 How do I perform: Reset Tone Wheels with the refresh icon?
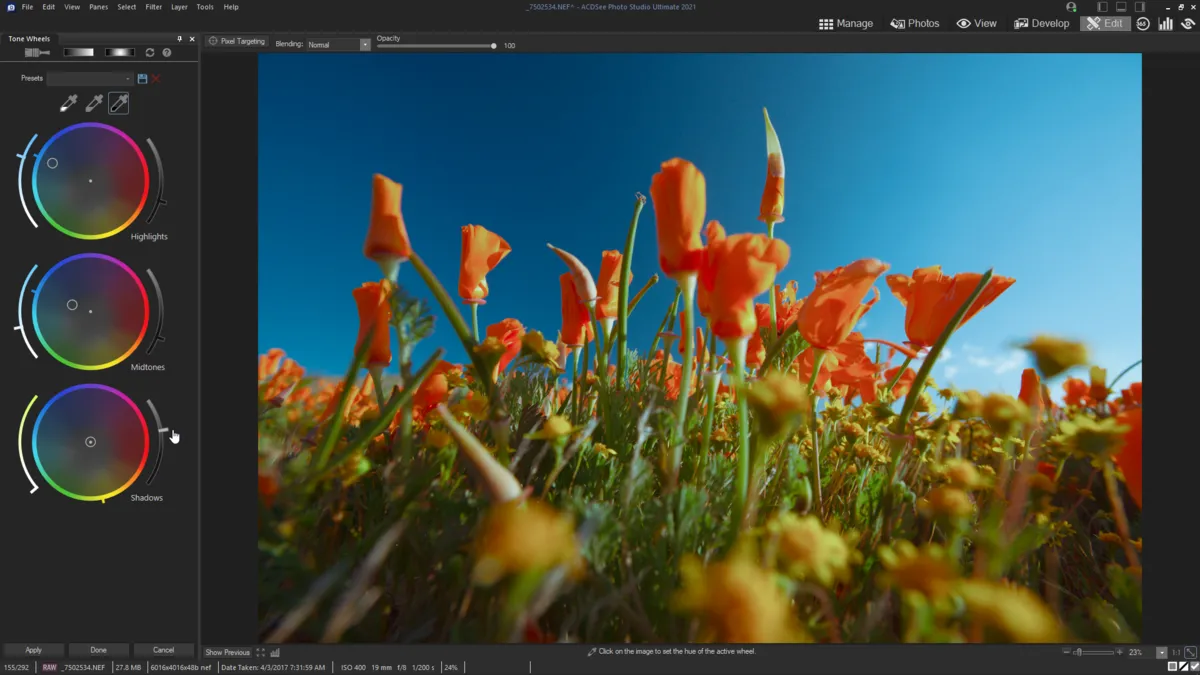[x=150, y=53]
